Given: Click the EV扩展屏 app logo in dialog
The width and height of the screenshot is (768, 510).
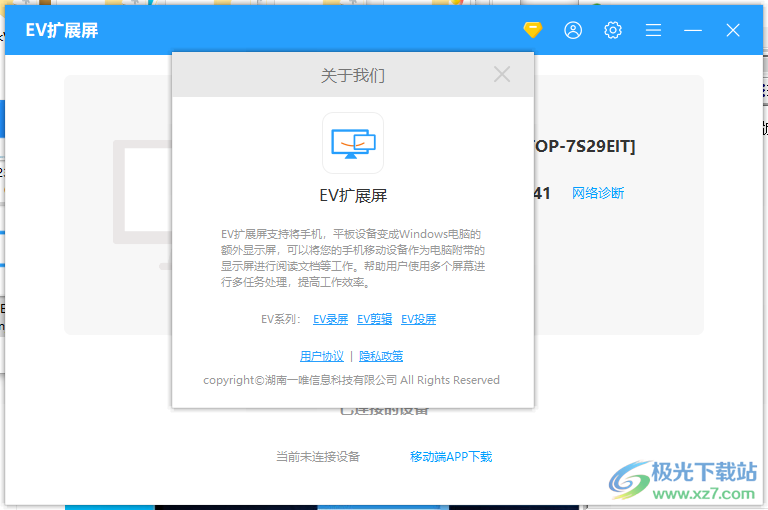Looking at the screenshot, I should click(353, 143).
